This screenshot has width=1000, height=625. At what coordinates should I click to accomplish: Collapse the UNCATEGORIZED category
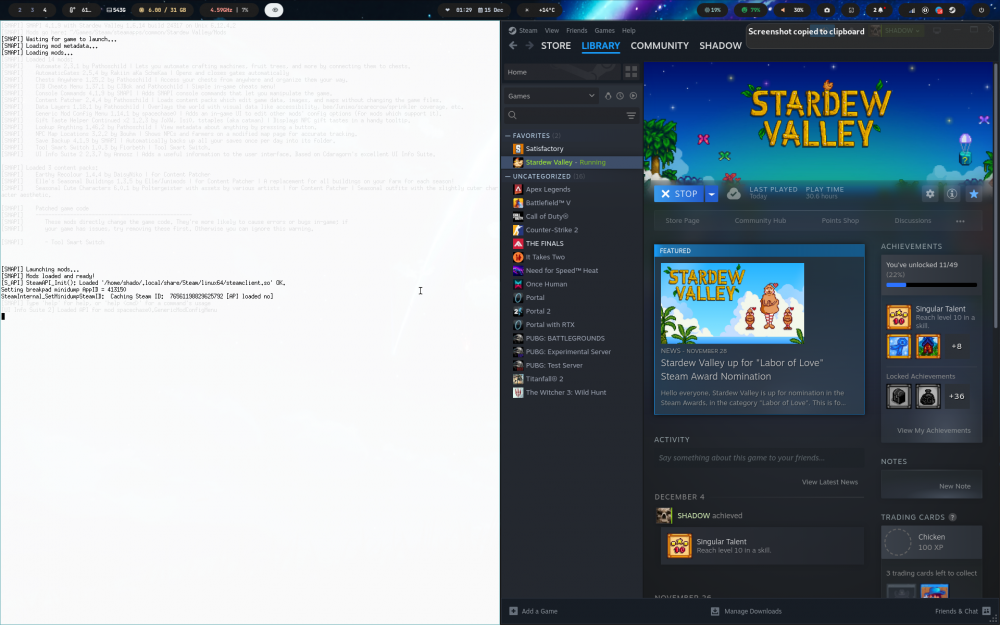tap(508, 177)
